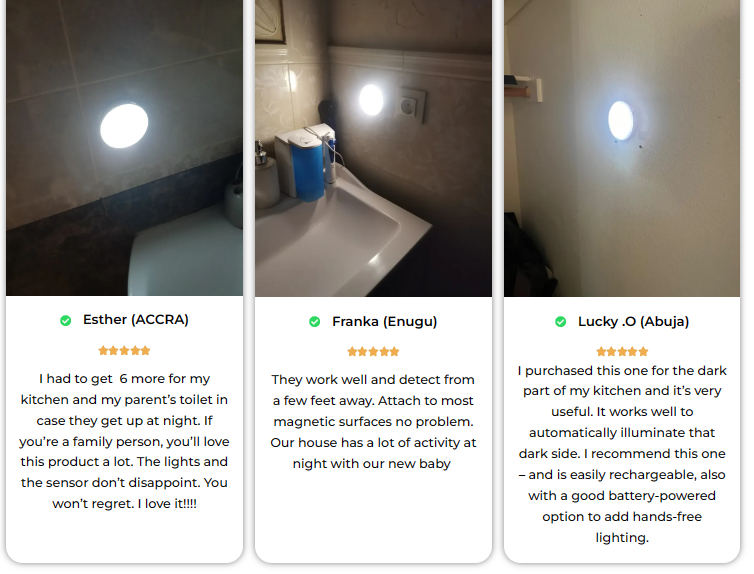This screenshot has width=754, height=574.
Task: Click Esther's review text about 6 more
Action: click(125, 441)
